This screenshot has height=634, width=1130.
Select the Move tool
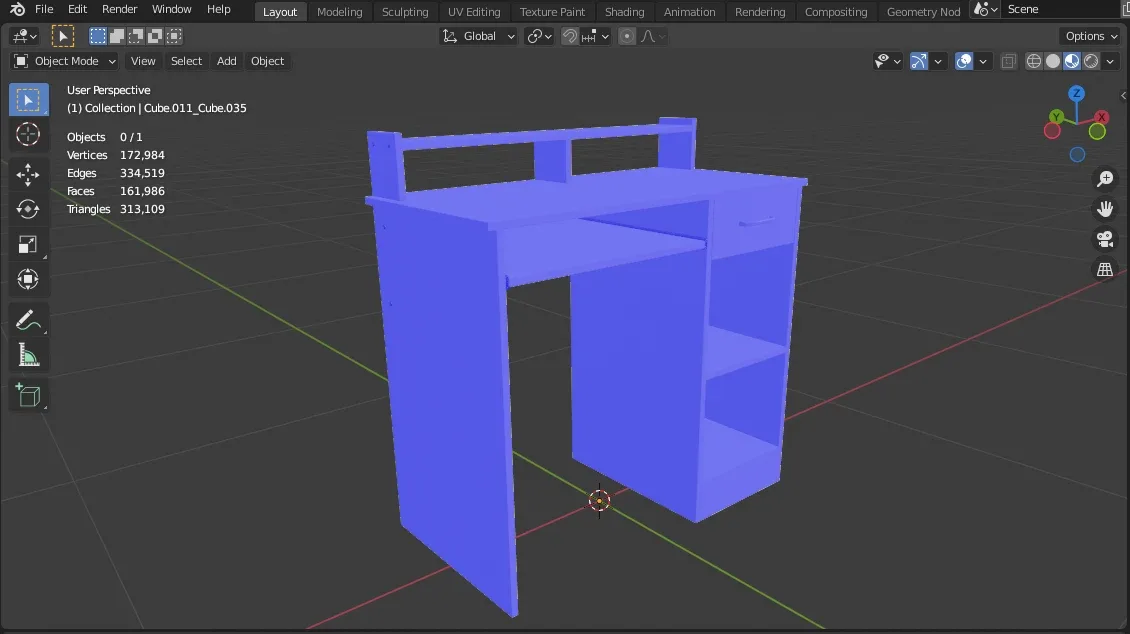pos(28,174)
